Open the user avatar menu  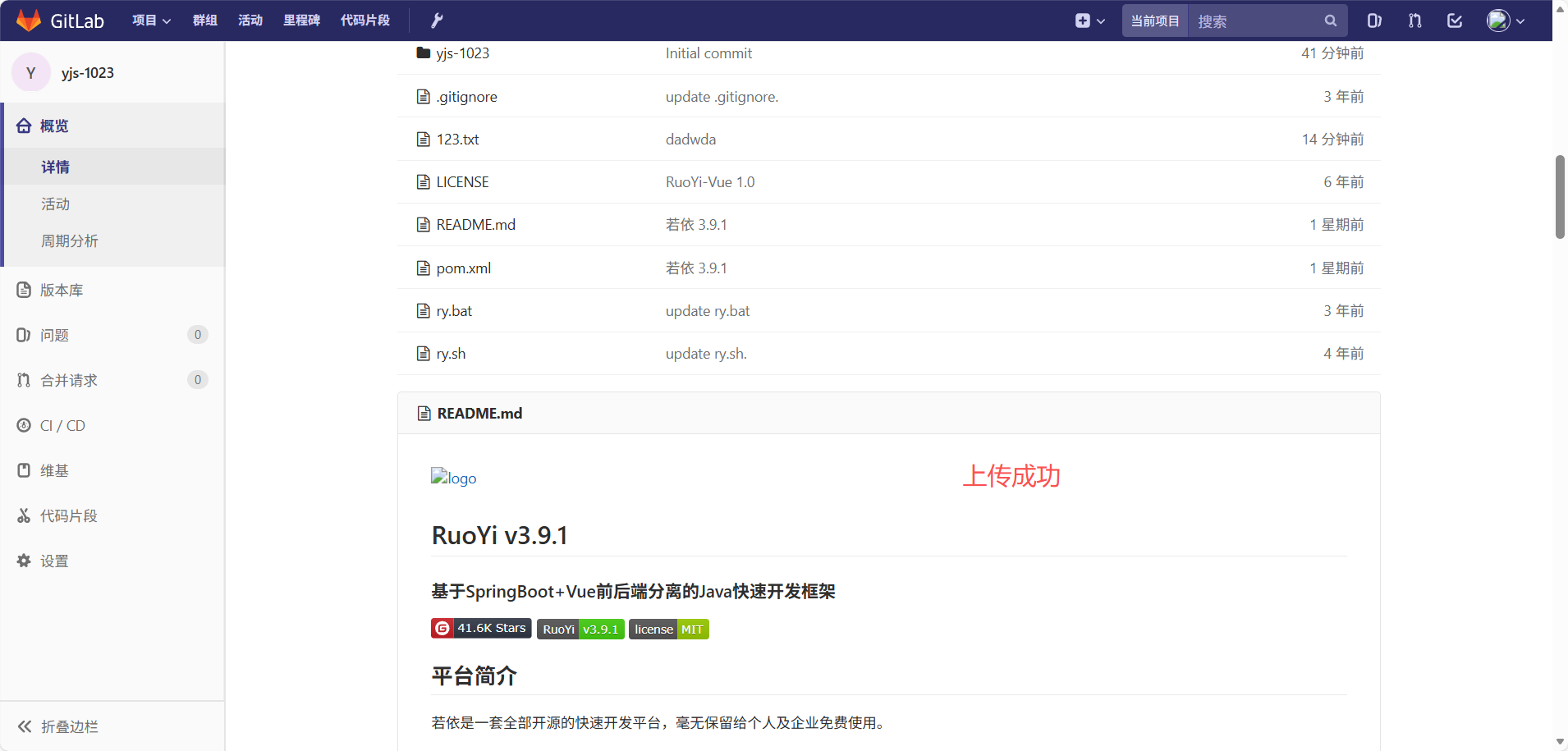coord(1506,21)
